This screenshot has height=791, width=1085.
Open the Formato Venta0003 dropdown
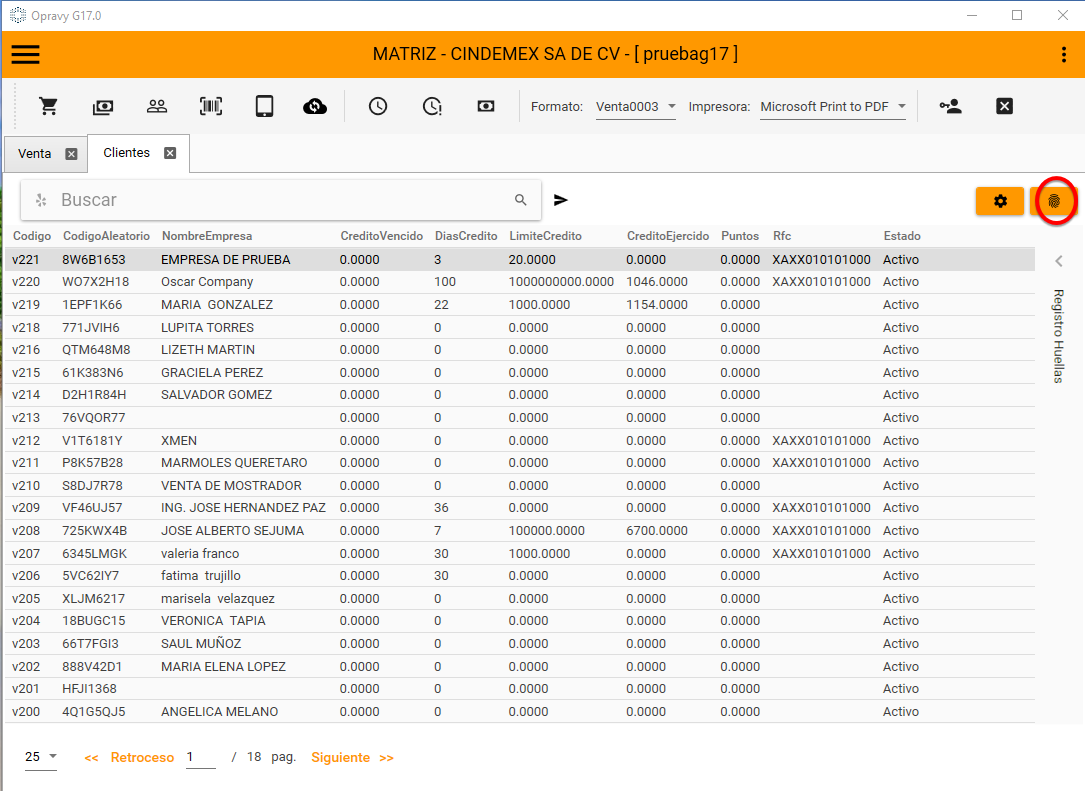point(635,107)
